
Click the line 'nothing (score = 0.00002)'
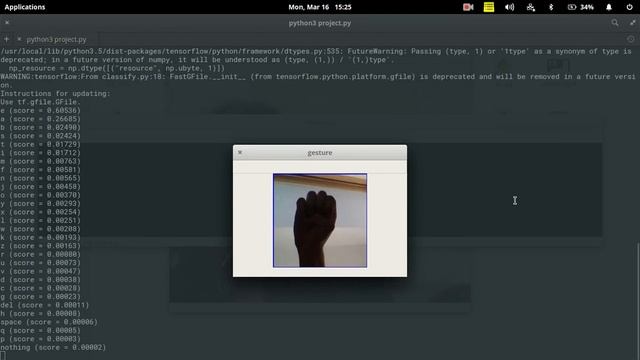(x=53, y=347)
